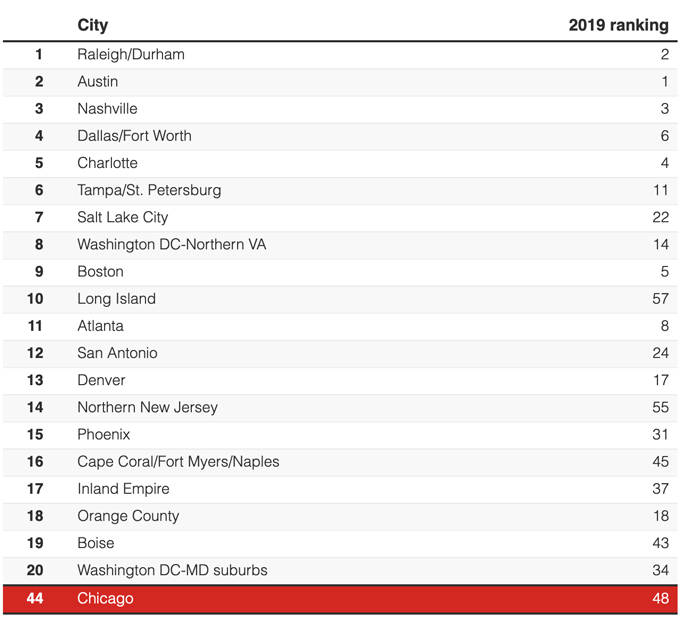Select Washington DC-Northern VA row
This screenshot has width=680, height=625.
(x=171, y=244)
